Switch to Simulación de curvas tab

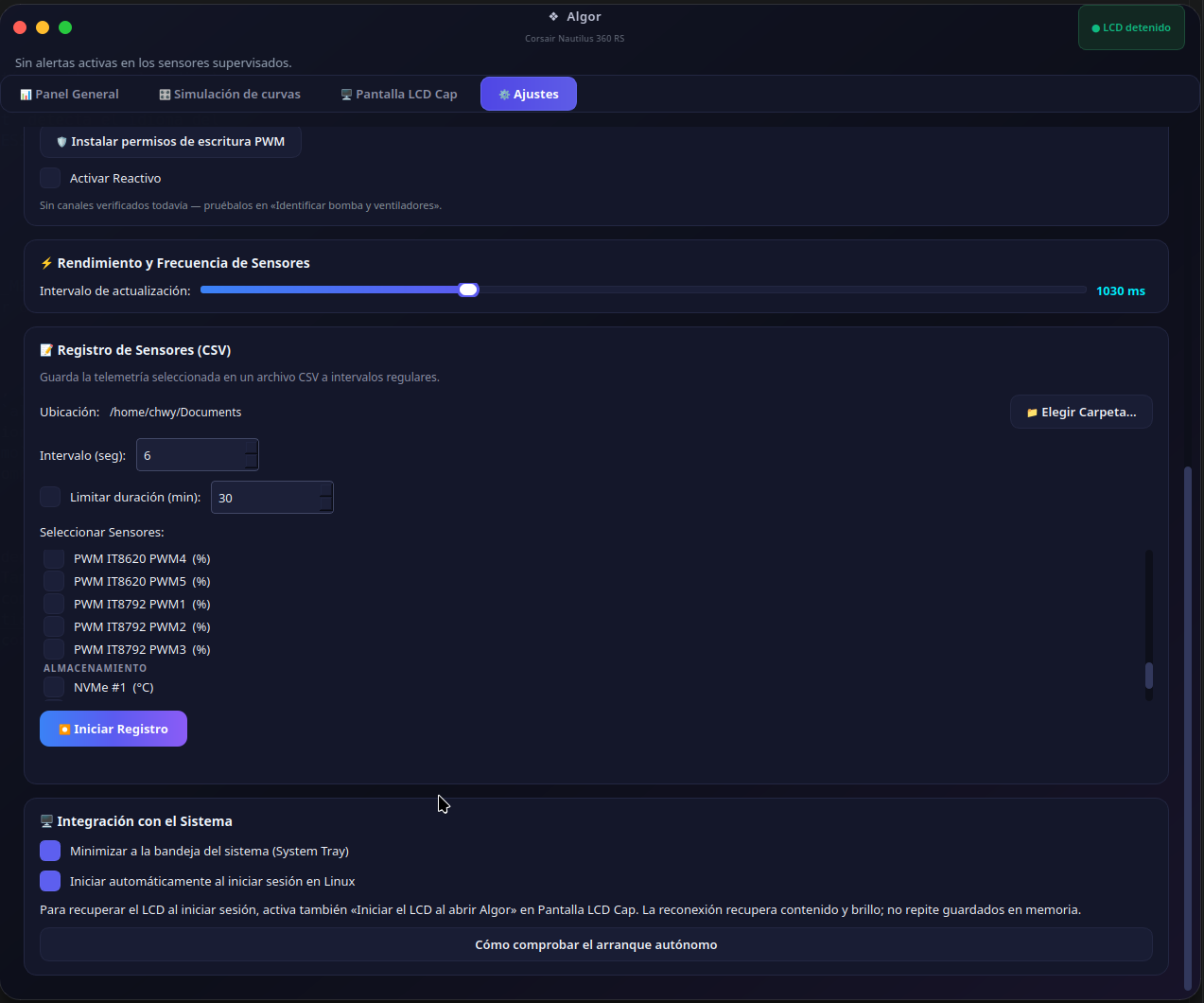[x=230, y=94]
